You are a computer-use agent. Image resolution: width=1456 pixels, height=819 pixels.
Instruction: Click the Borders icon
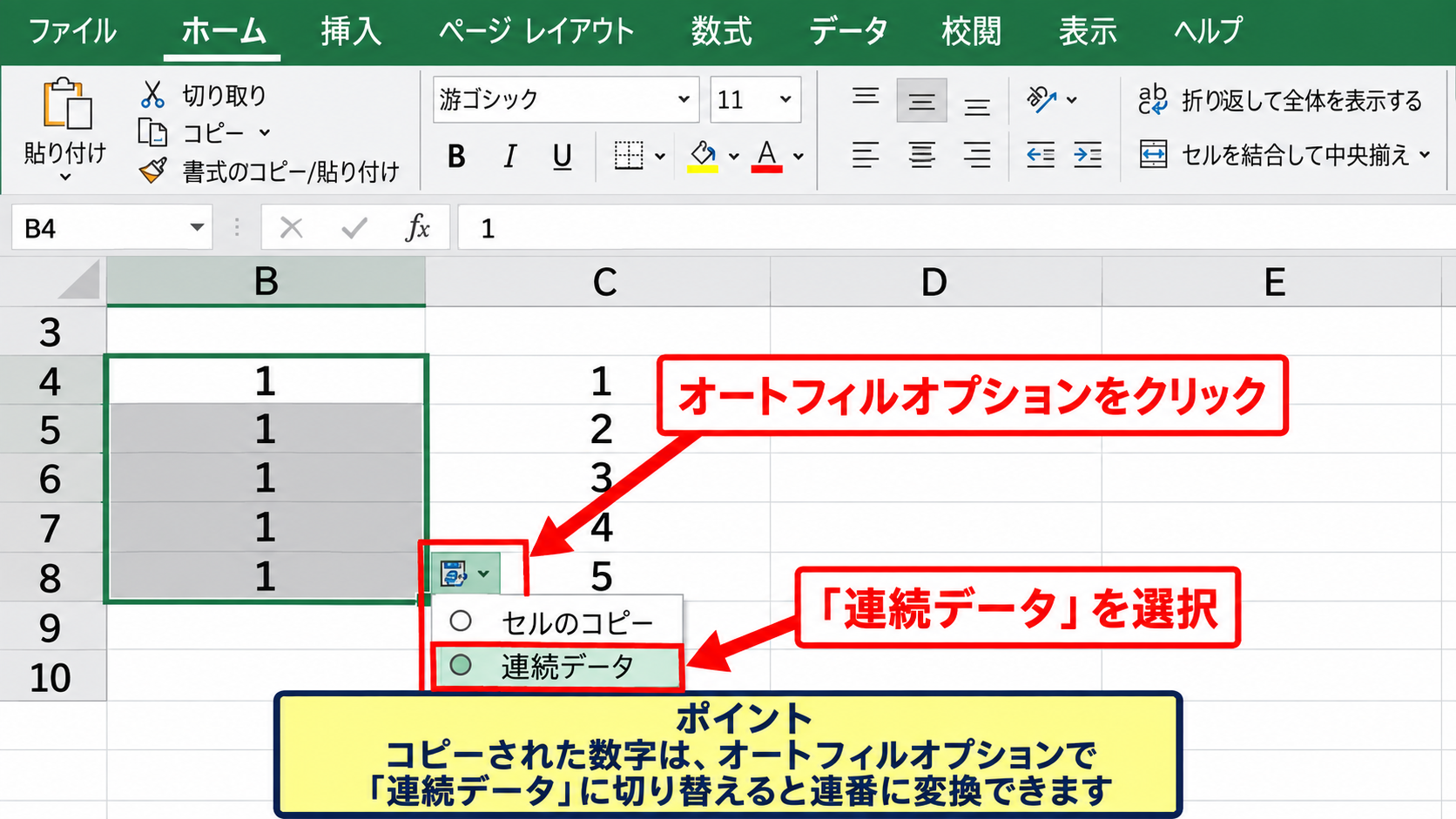click(628, 156)
